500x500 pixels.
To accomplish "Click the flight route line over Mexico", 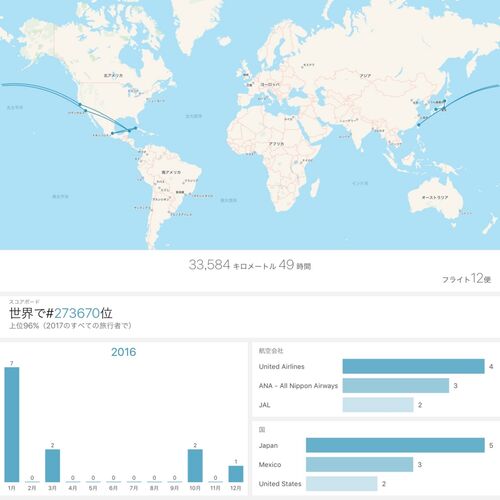I will tap(121, 132).
